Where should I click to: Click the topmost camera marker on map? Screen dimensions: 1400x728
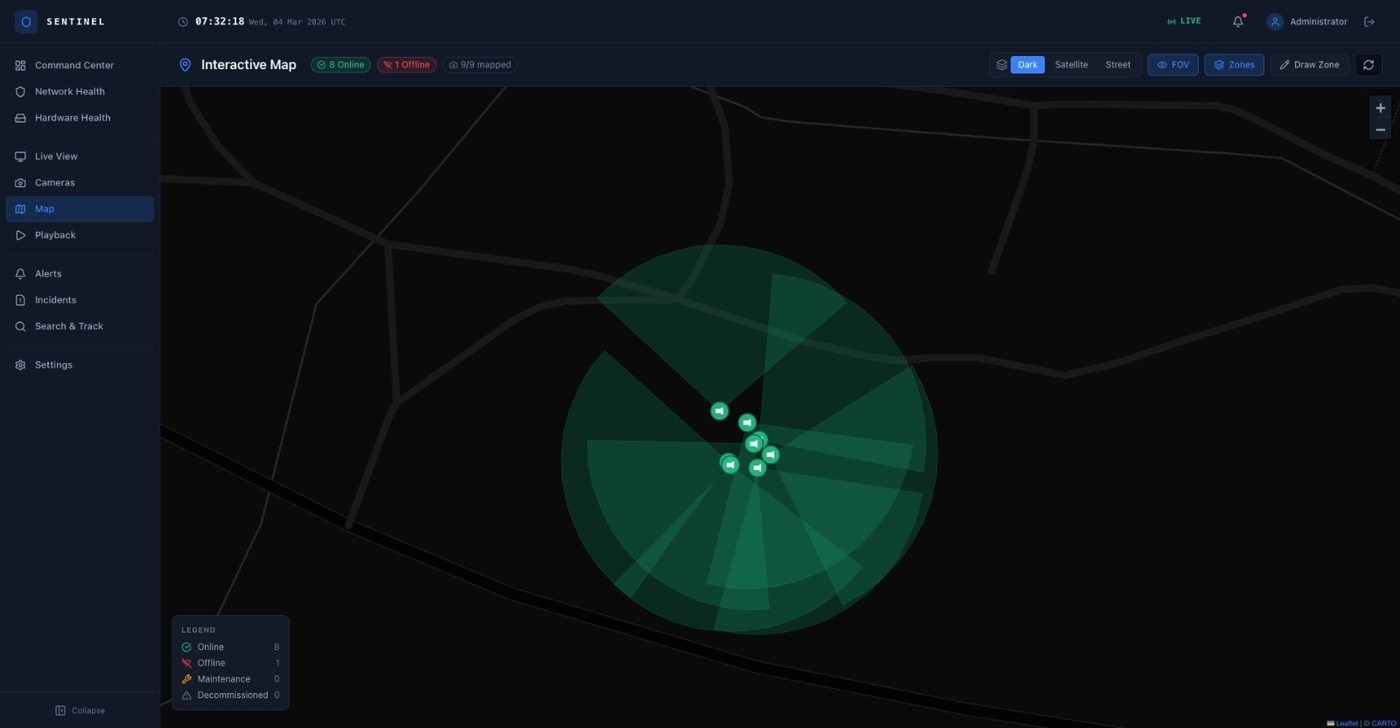pos(719,411)
